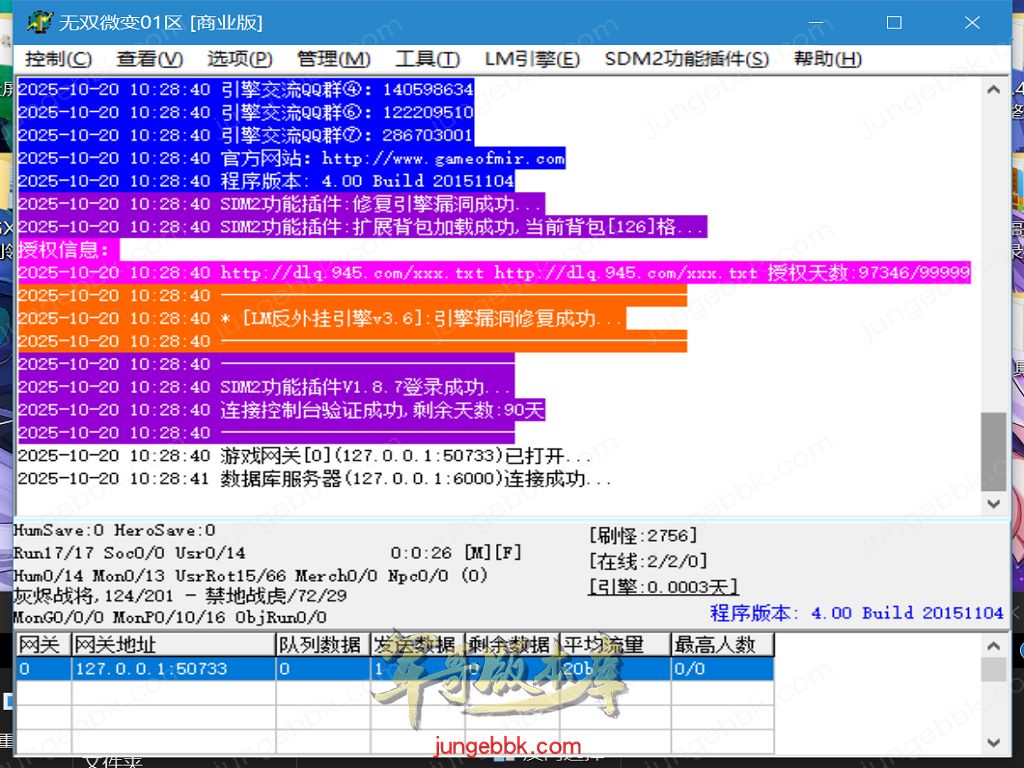
Task: Maximize the 无双微变01区 window
Action: tap(894, 22)
